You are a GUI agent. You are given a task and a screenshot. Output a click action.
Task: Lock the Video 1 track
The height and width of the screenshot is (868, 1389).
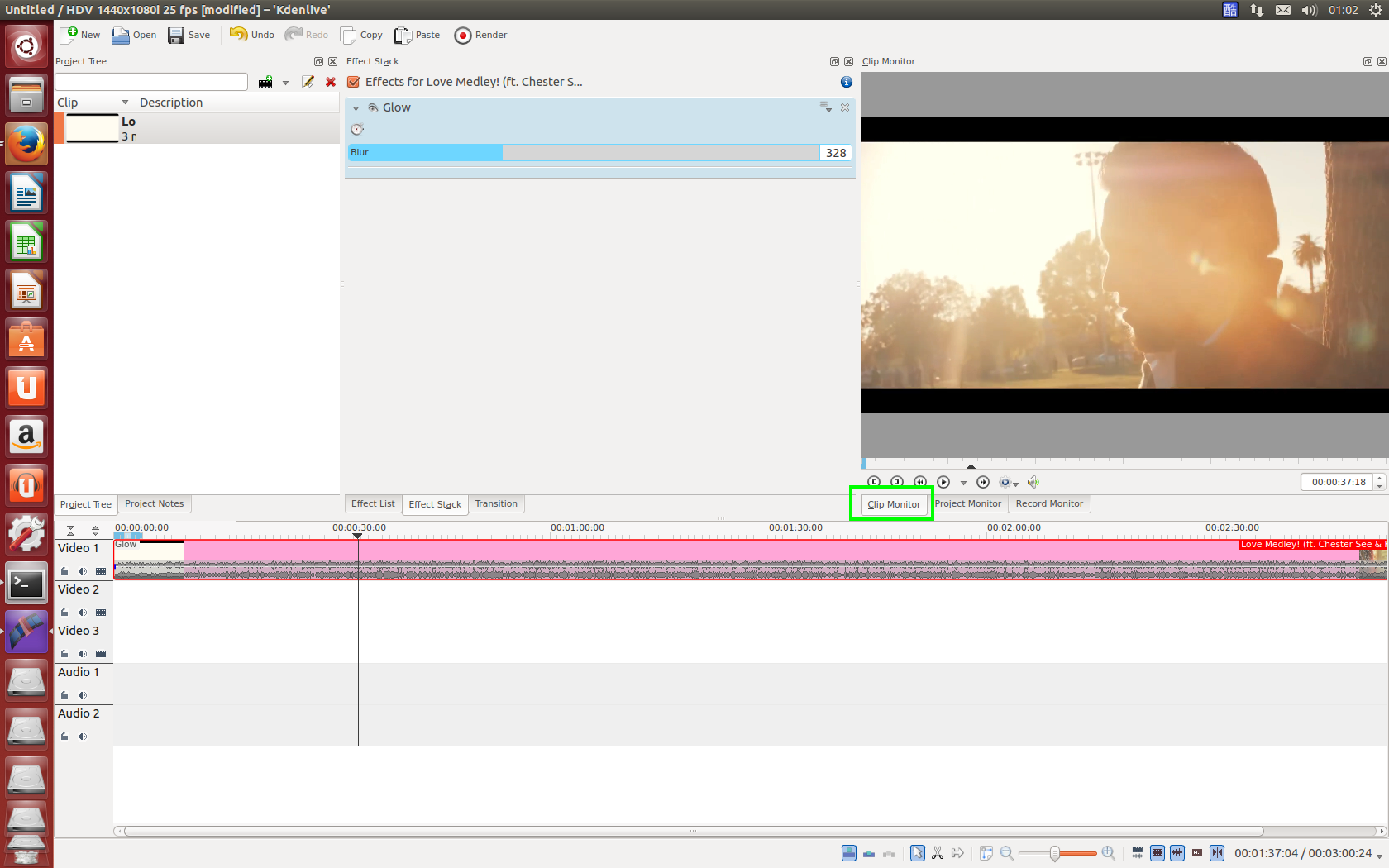point(64,571)
